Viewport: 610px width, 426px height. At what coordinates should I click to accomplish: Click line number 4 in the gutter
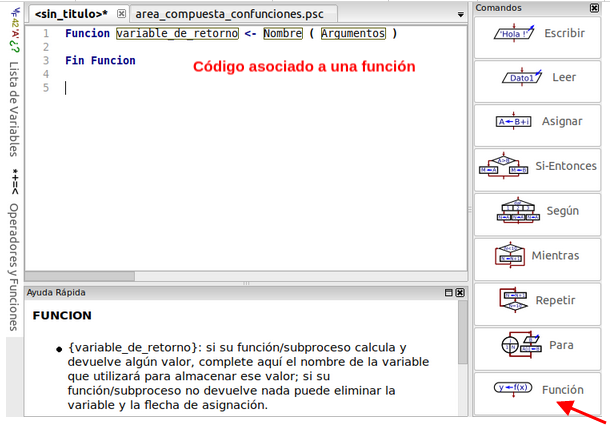point(46,74)
